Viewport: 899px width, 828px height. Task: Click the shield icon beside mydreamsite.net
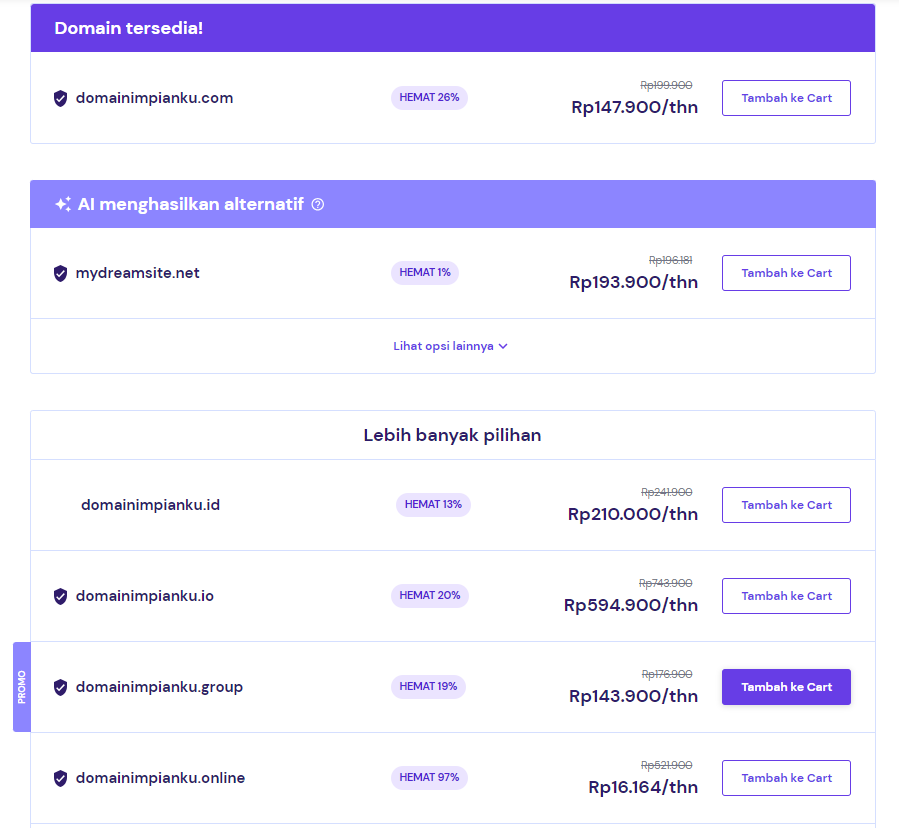(60, 272)
